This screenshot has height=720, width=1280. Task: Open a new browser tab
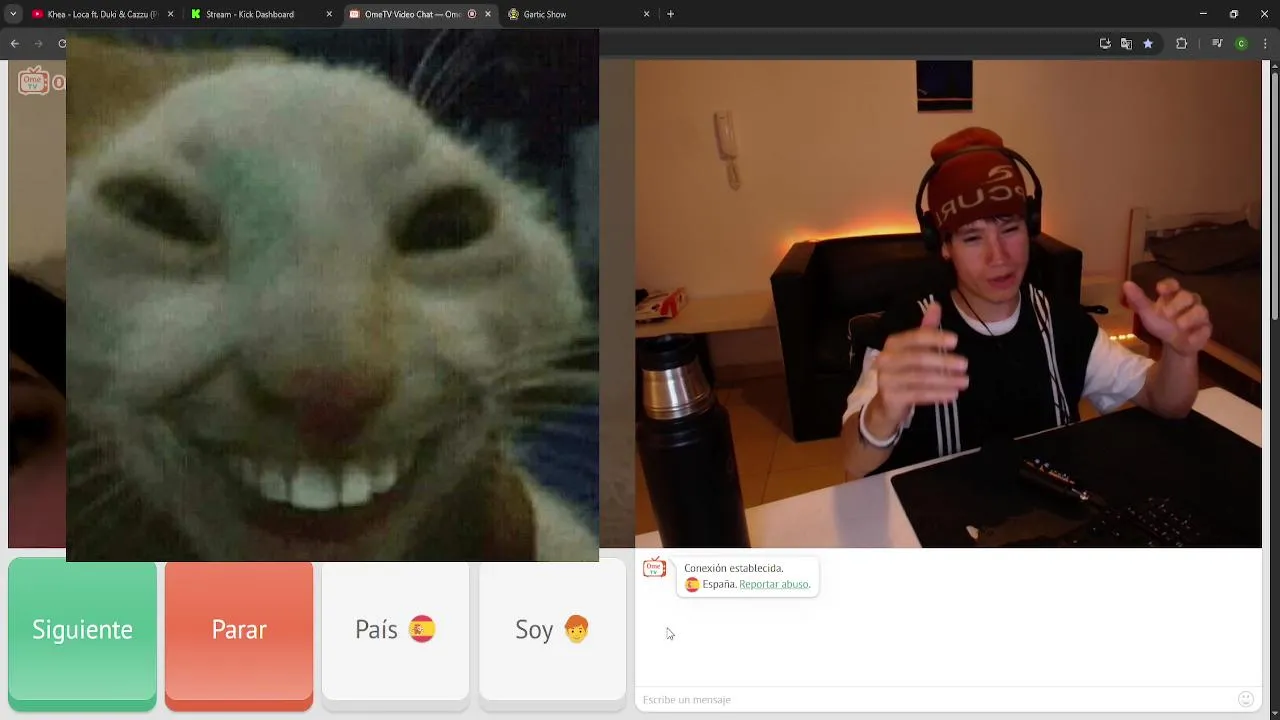pyautogui.click(x=671, y=14)
